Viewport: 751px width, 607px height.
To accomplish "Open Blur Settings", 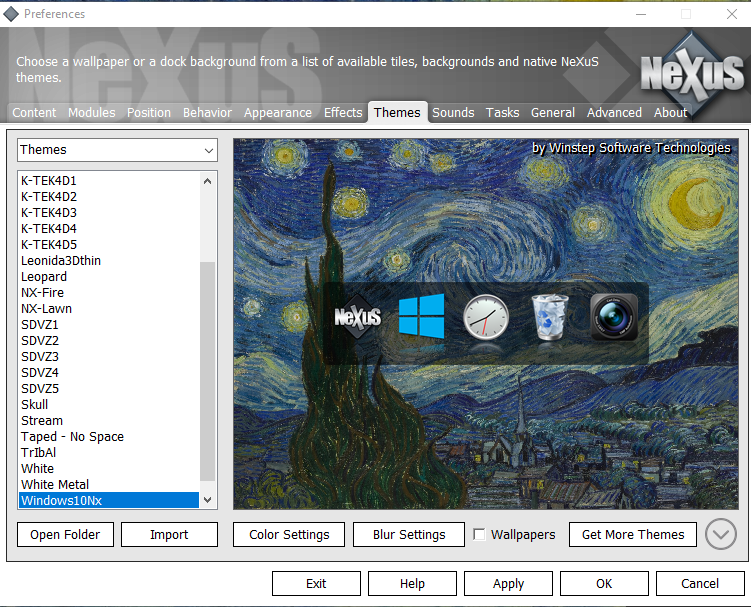I will pos(408,535).
